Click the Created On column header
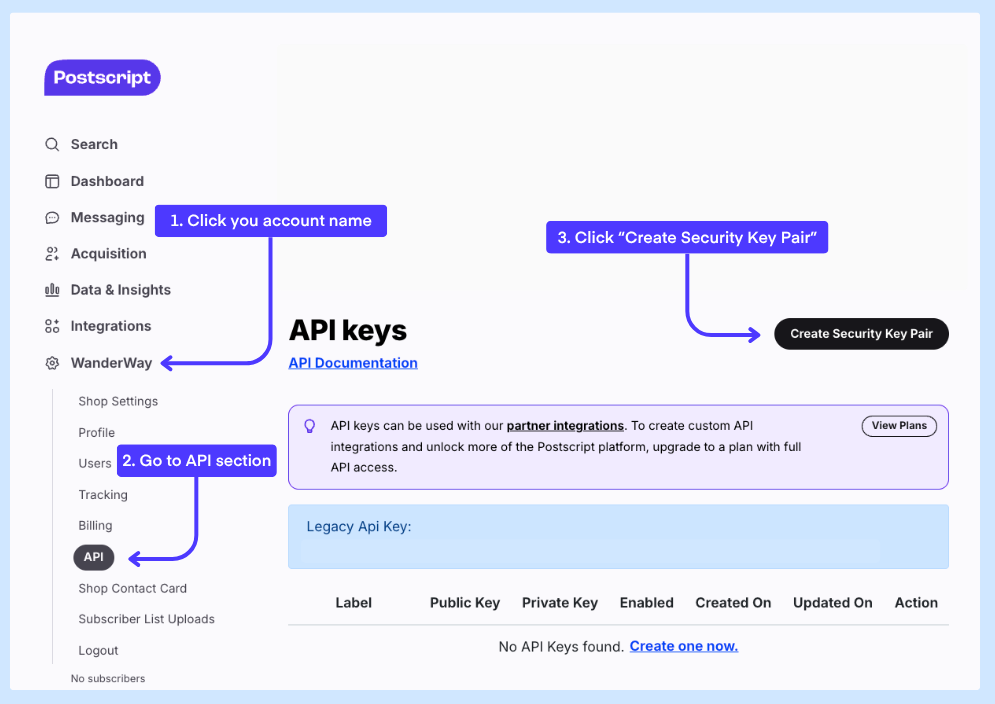Viewport: 995px width, 704px height. 733,603
